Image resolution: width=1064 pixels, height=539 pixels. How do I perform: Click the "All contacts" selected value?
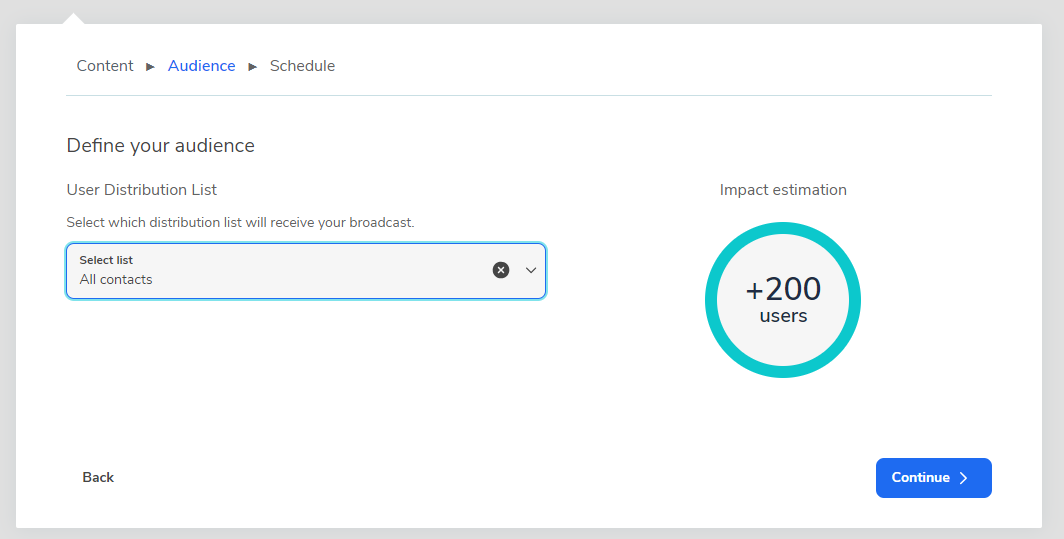click(x=116, y=280)
